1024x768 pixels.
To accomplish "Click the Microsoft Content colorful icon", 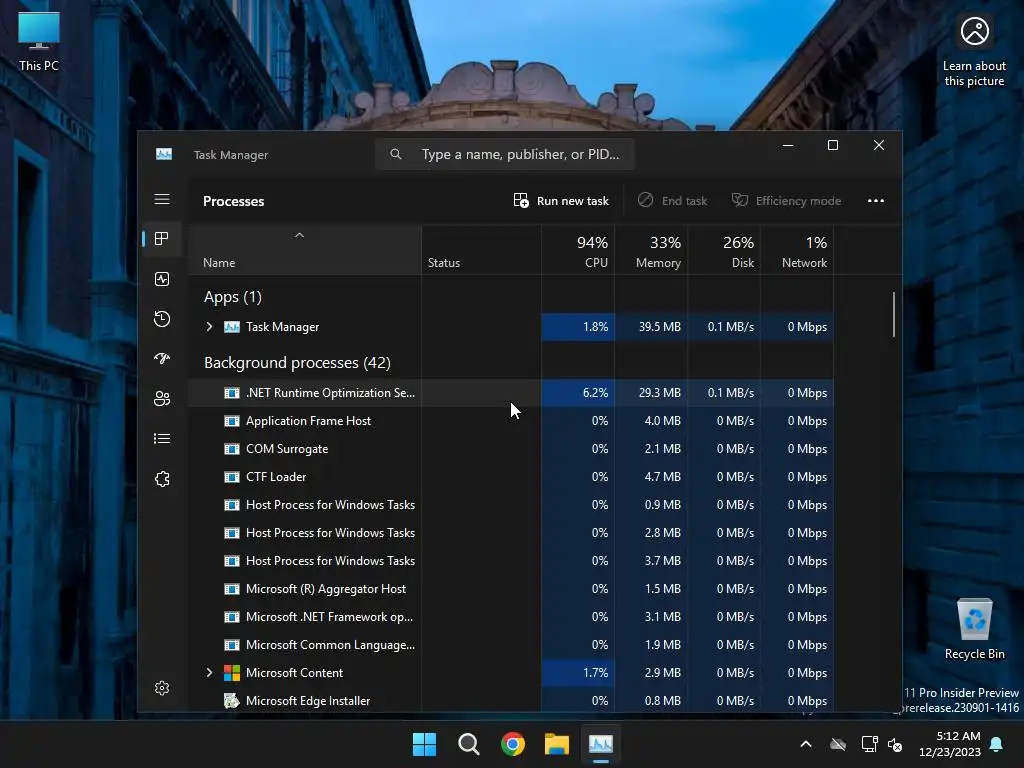I will [232, 673].
